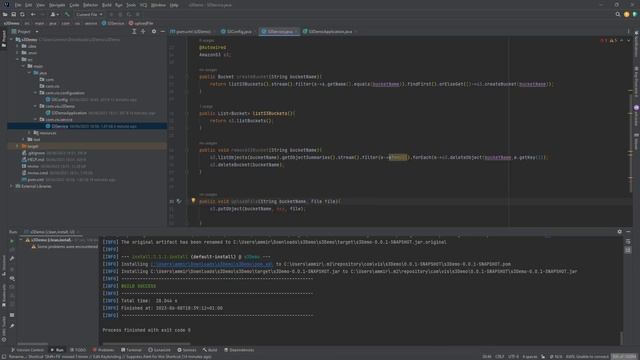640x360 pixels.
Task: Open the Navigate menu
Action: 57,5
